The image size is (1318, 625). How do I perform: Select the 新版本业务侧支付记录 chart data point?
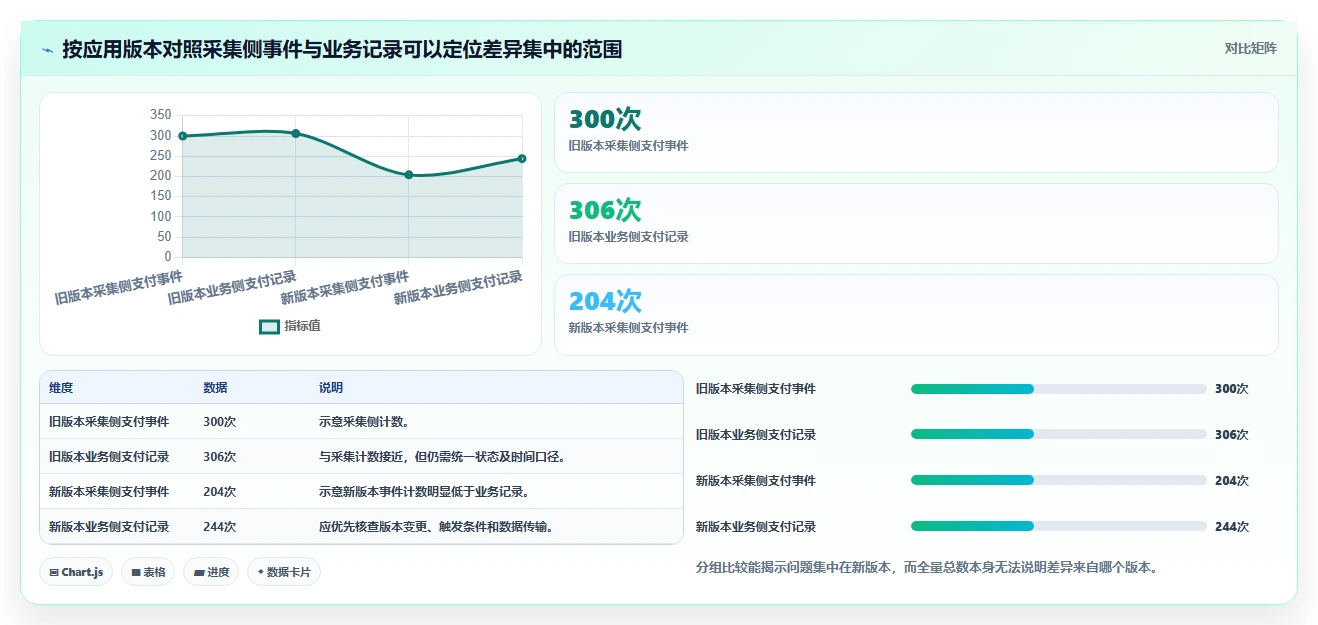coord(522,159)
